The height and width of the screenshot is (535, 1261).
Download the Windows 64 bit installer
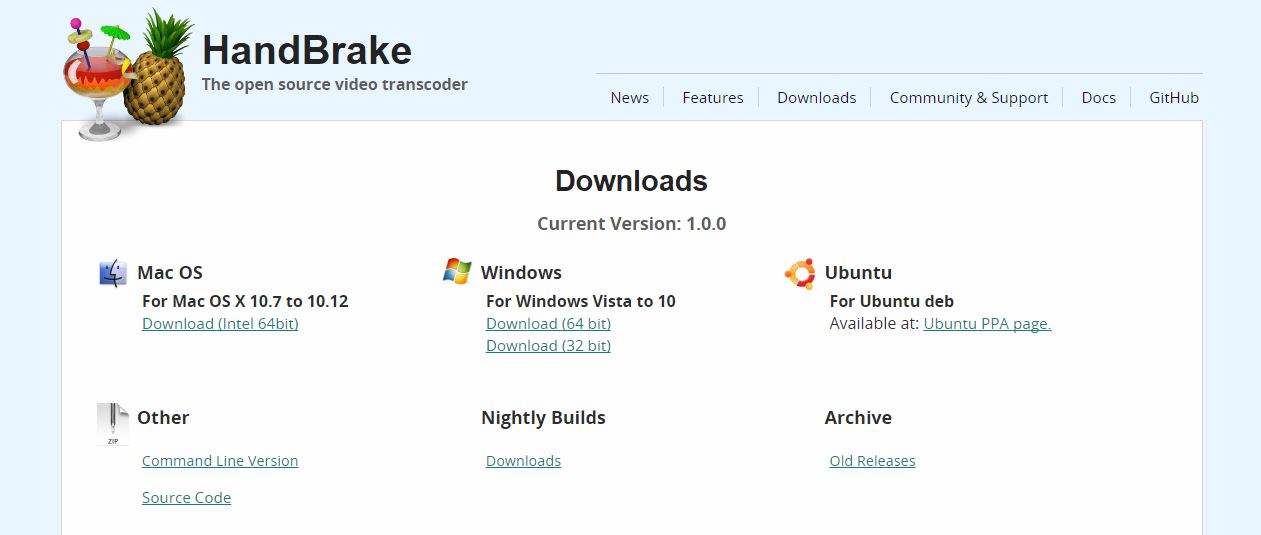click(x=548, y=324)
